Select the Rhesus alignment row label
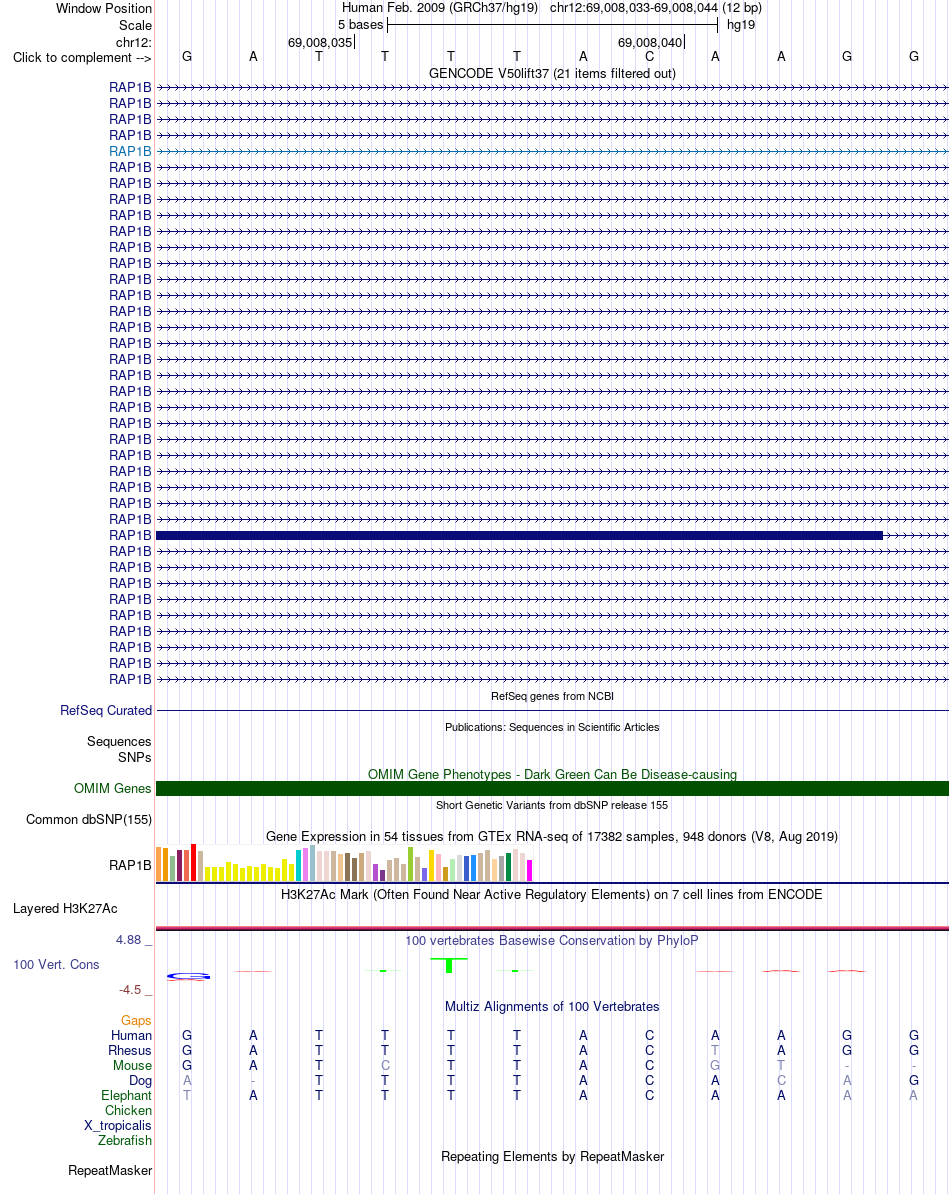This screenshot has height=1194, width=950. [130, 1051]
